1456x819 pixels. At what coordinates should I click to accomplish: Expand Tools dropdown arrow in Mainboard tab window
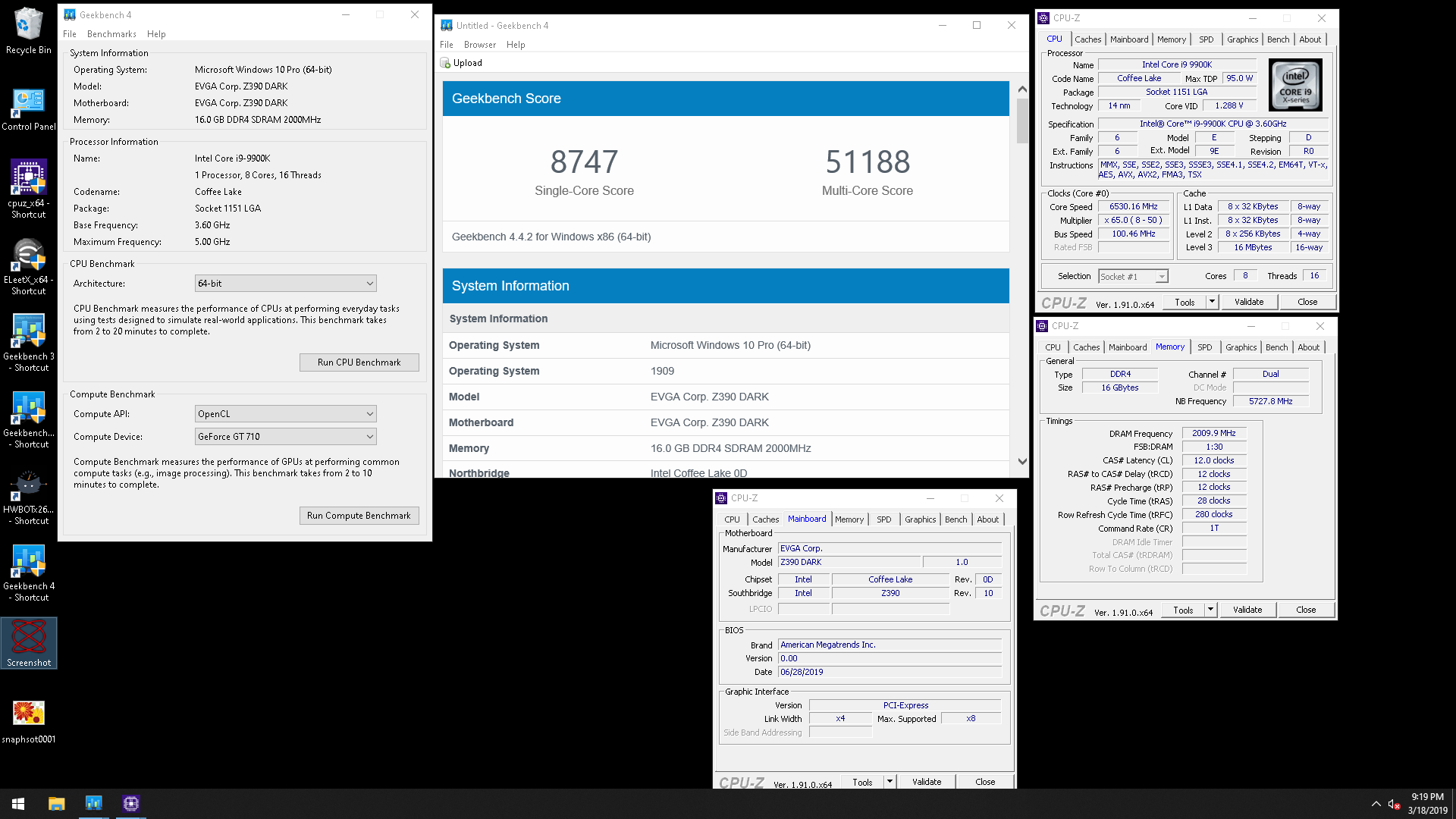890,781
